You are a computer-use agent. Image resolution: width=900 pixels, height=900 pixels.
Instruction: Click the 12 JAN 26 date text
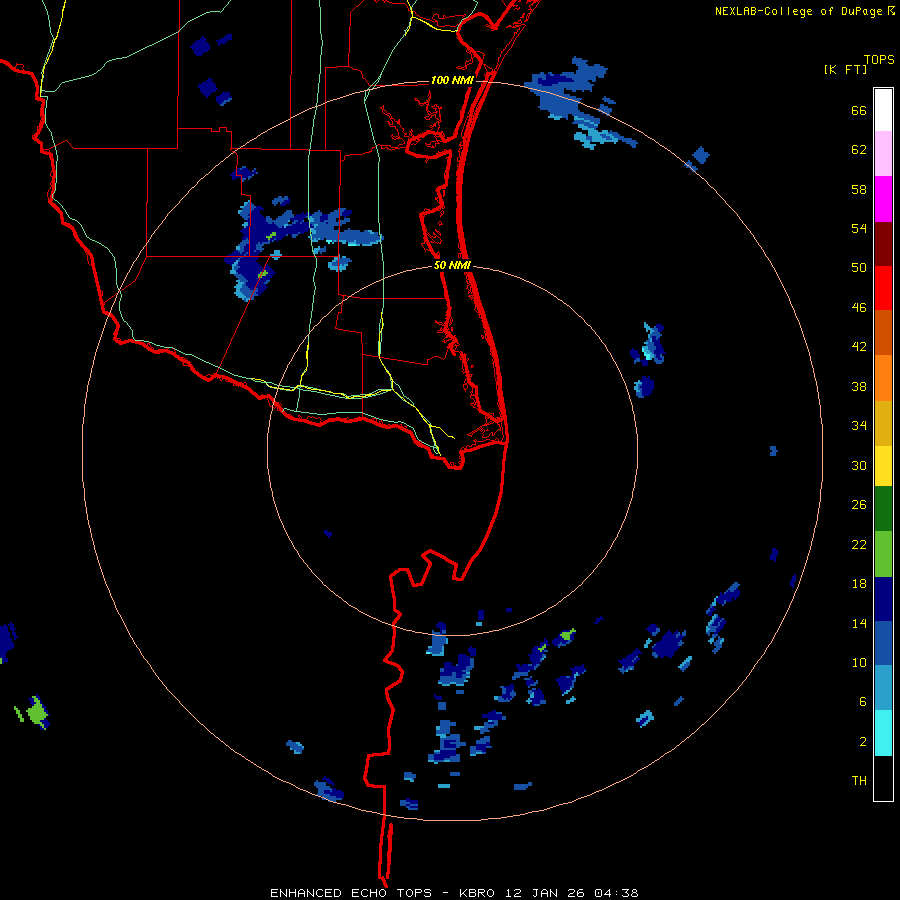click(x=546, y=893)
